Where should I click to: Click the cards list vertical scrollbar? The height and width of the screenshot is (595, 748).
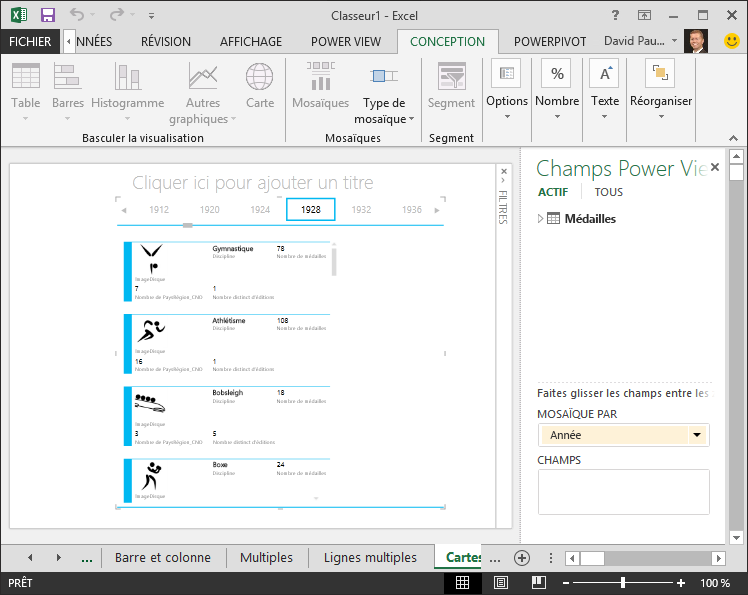[334, 261]
